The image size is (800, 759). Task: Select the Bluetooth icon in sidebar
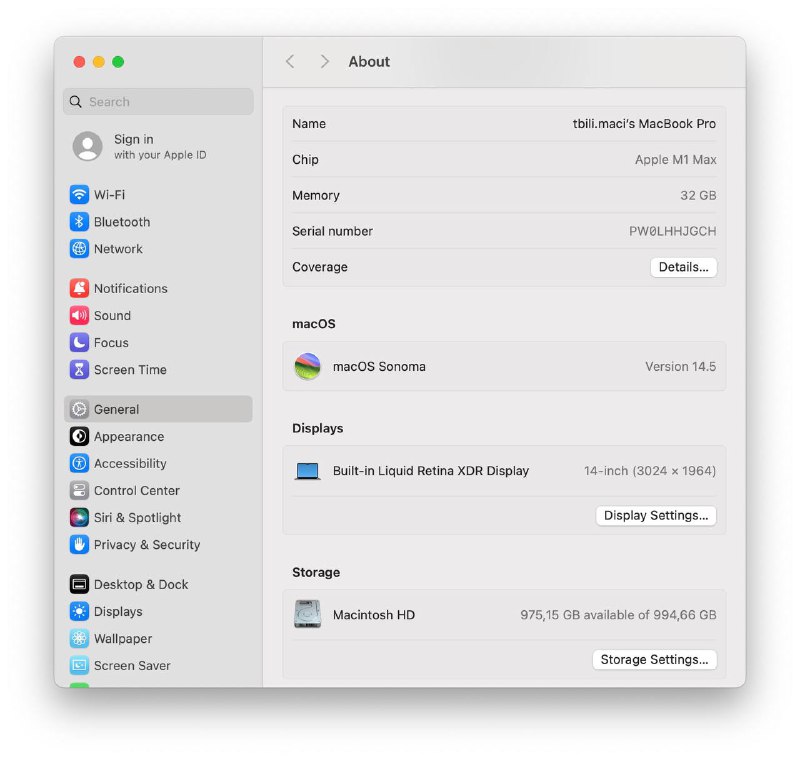[79, 222]
